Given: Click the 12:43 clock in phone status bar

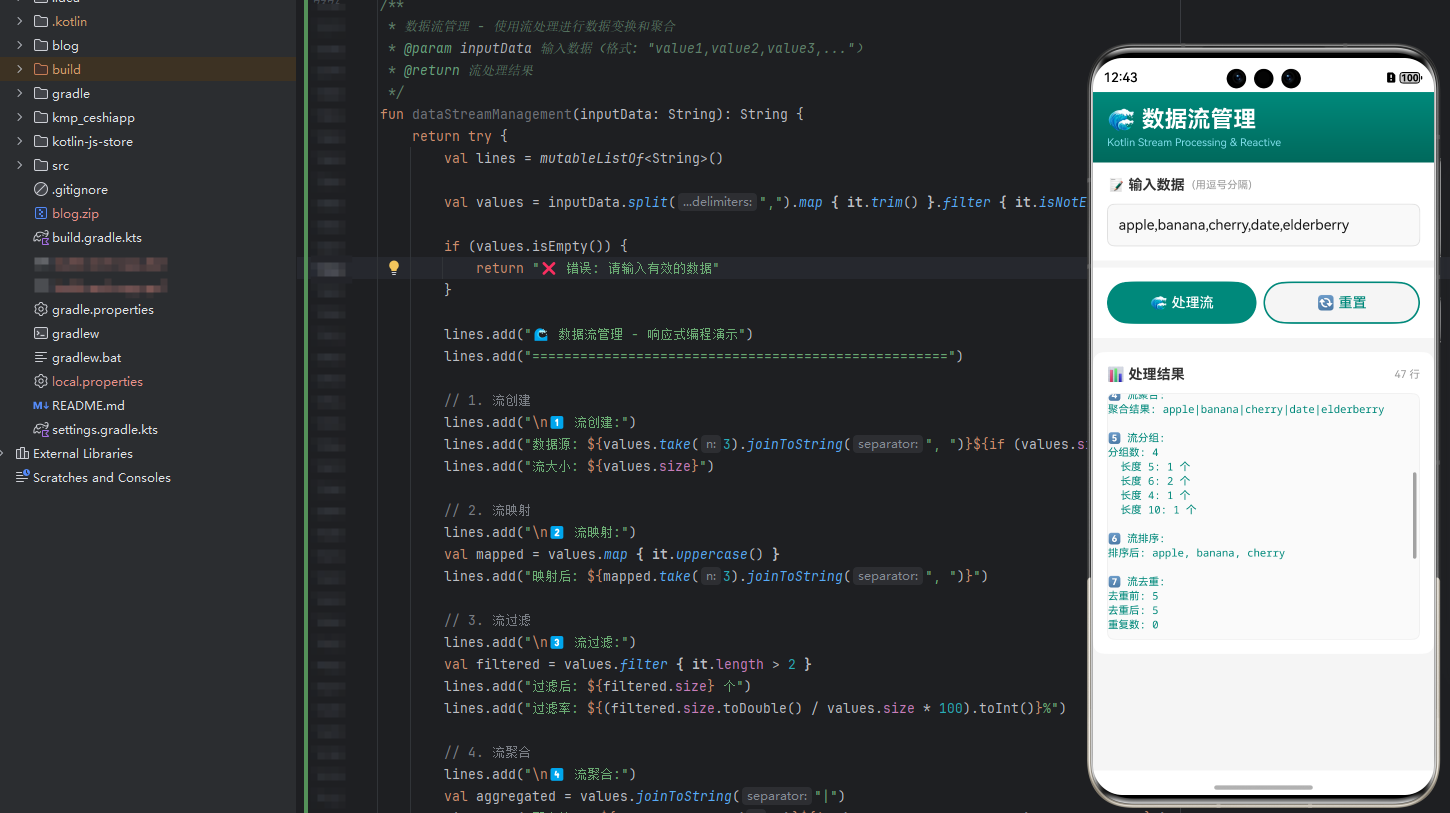Looking at the screenshot, I should [x=1121, y=77].
